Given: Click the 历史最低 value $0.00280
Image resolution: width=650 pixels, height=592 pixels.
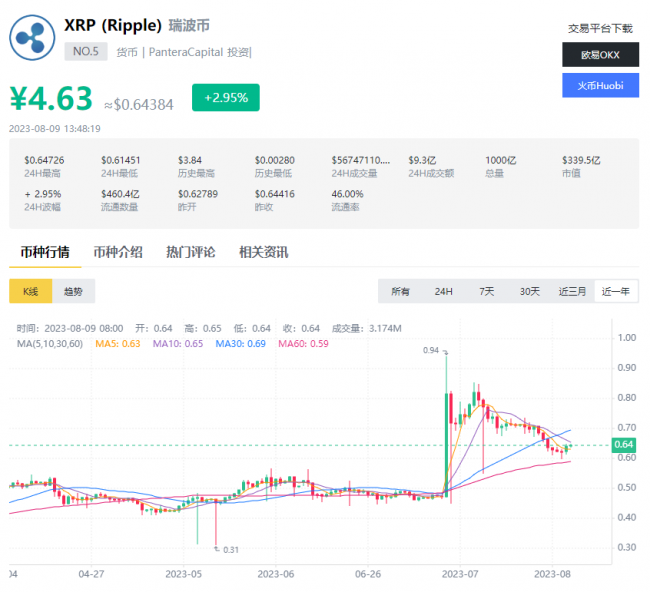Looking at the screenshot, I should [274, 160].
